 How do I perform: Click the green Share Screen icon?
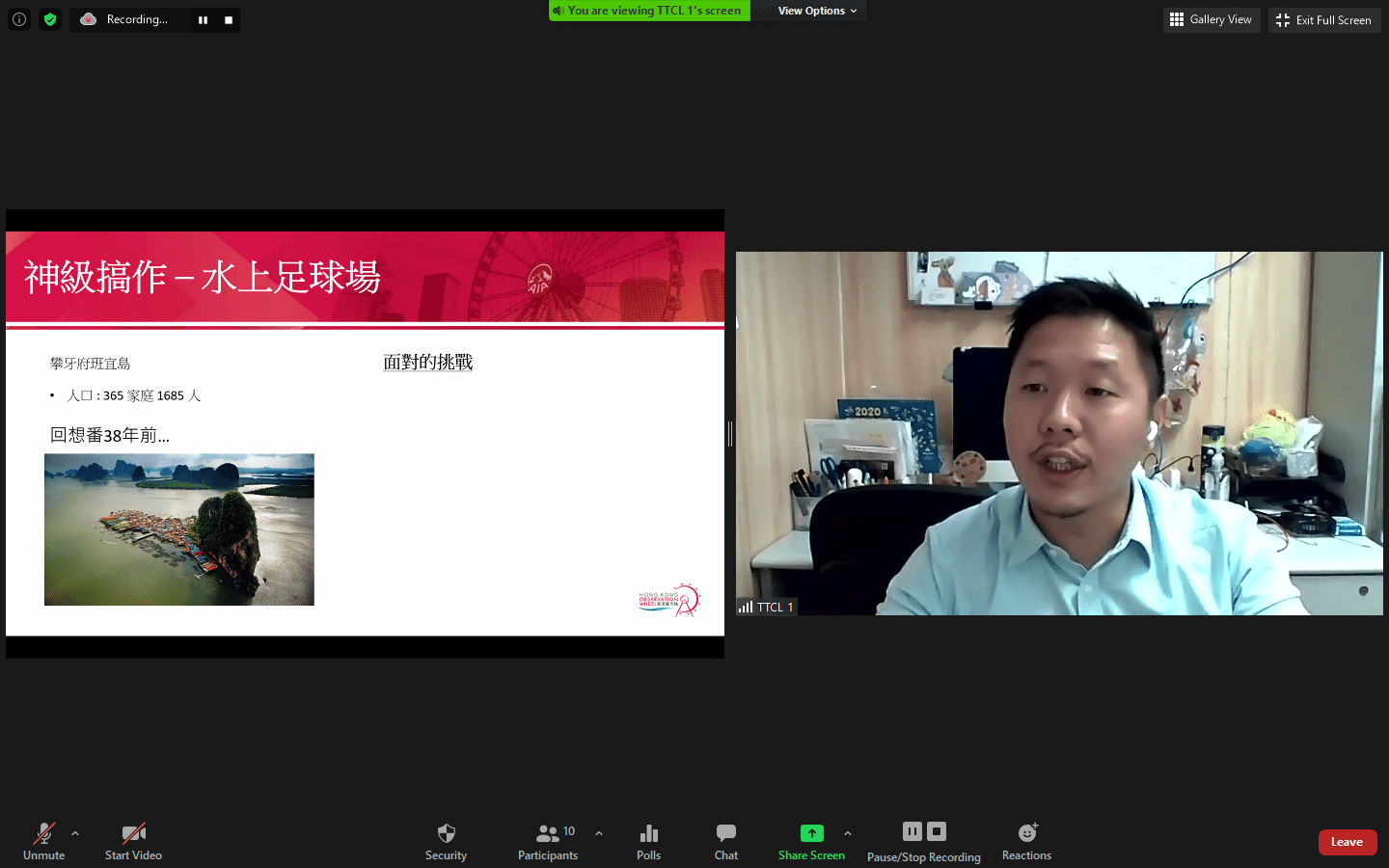coord(811,833)
